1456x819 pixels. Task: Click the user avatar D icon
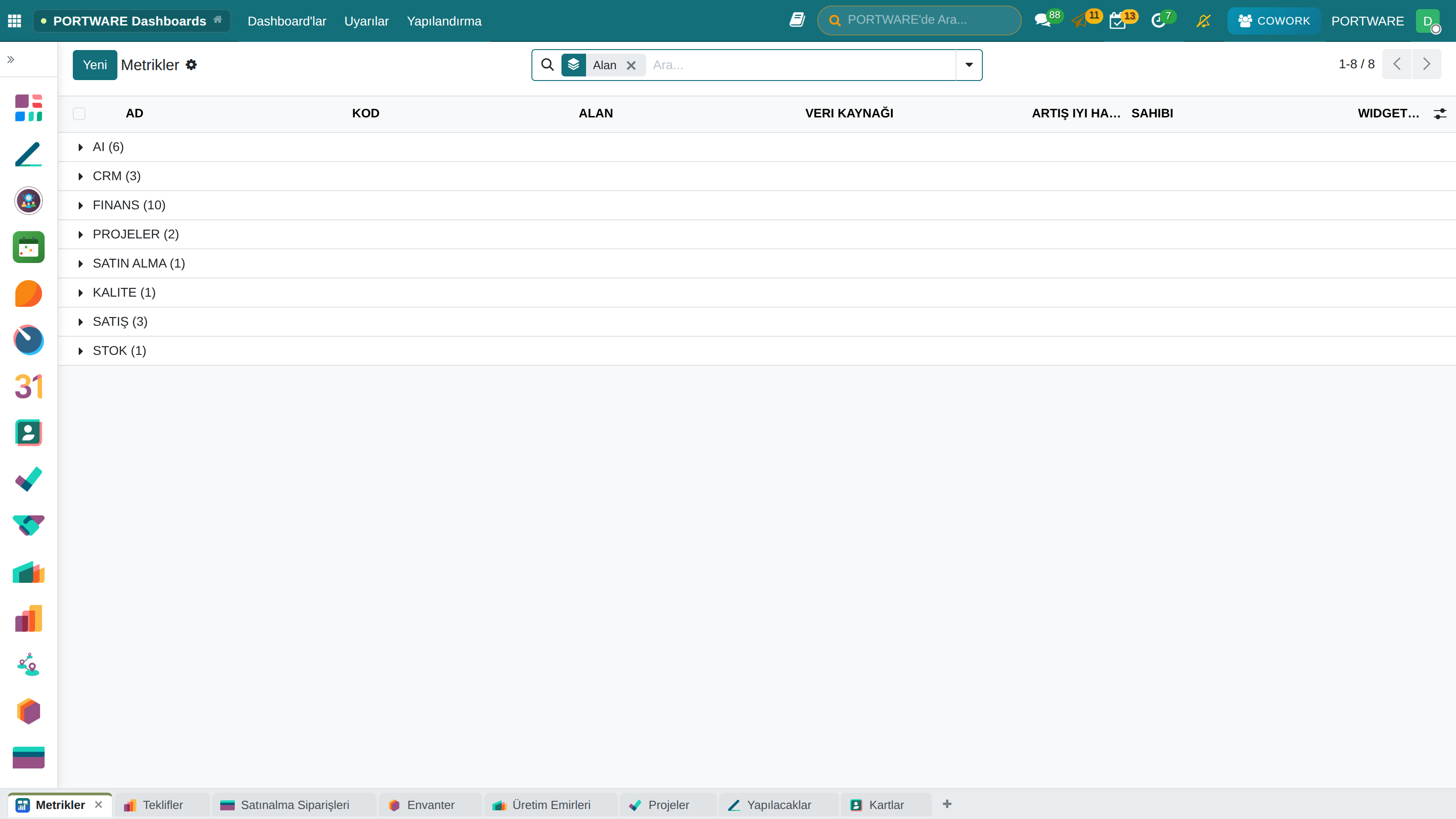[1428, 21]
